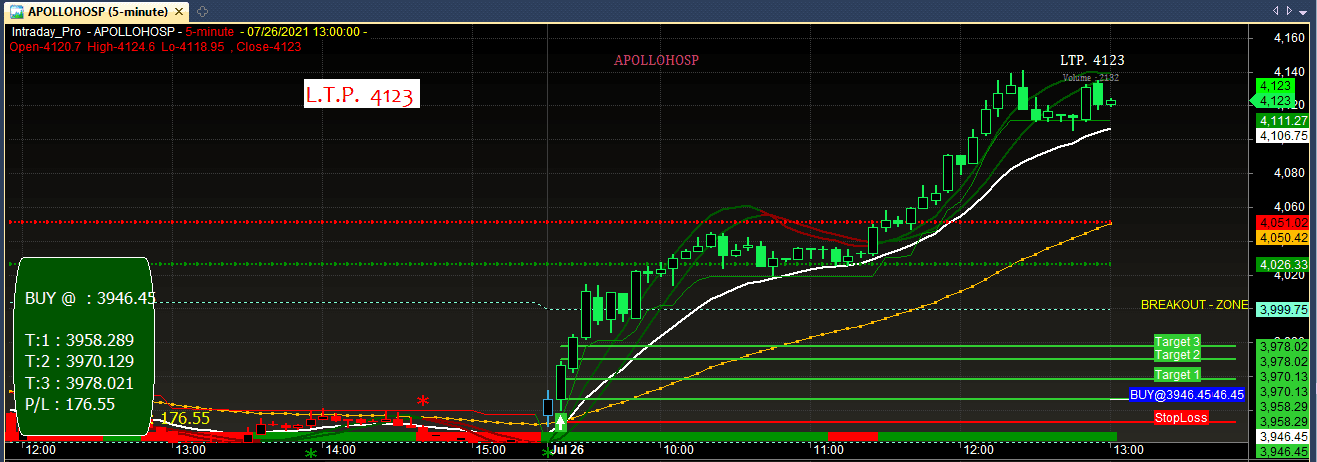The image size is (1317, 462).
Task: Click the 4,080 price axis label
Action: tap(1290, 173)
